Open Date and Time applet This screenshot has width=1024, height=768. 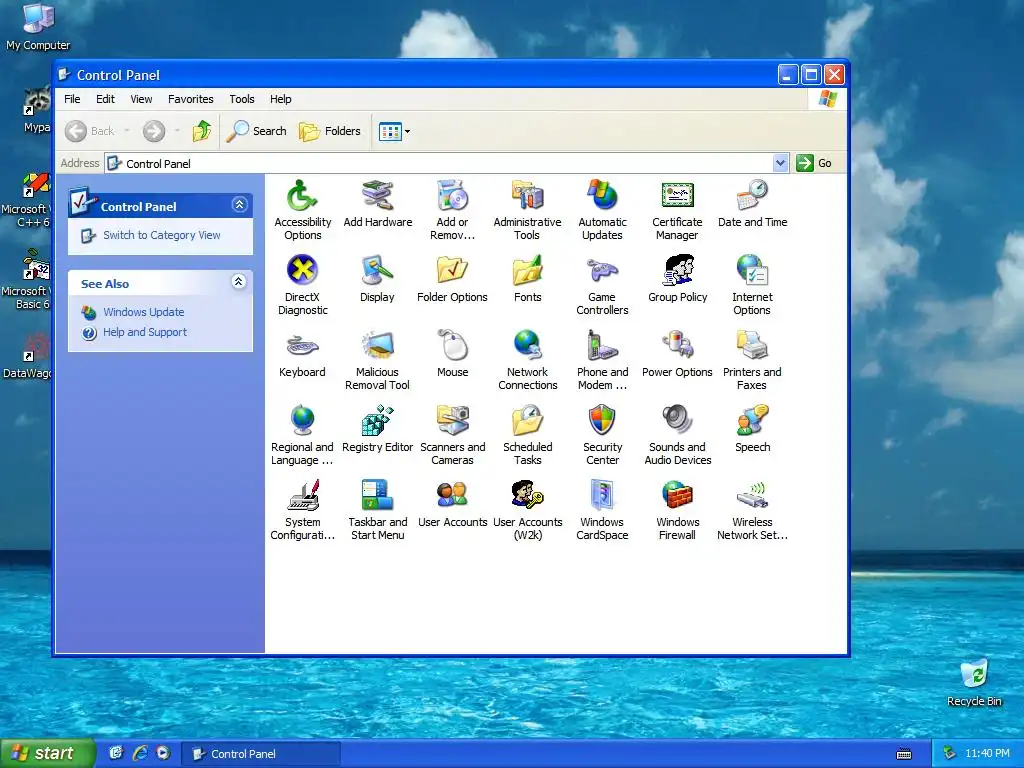click(752, 195)
